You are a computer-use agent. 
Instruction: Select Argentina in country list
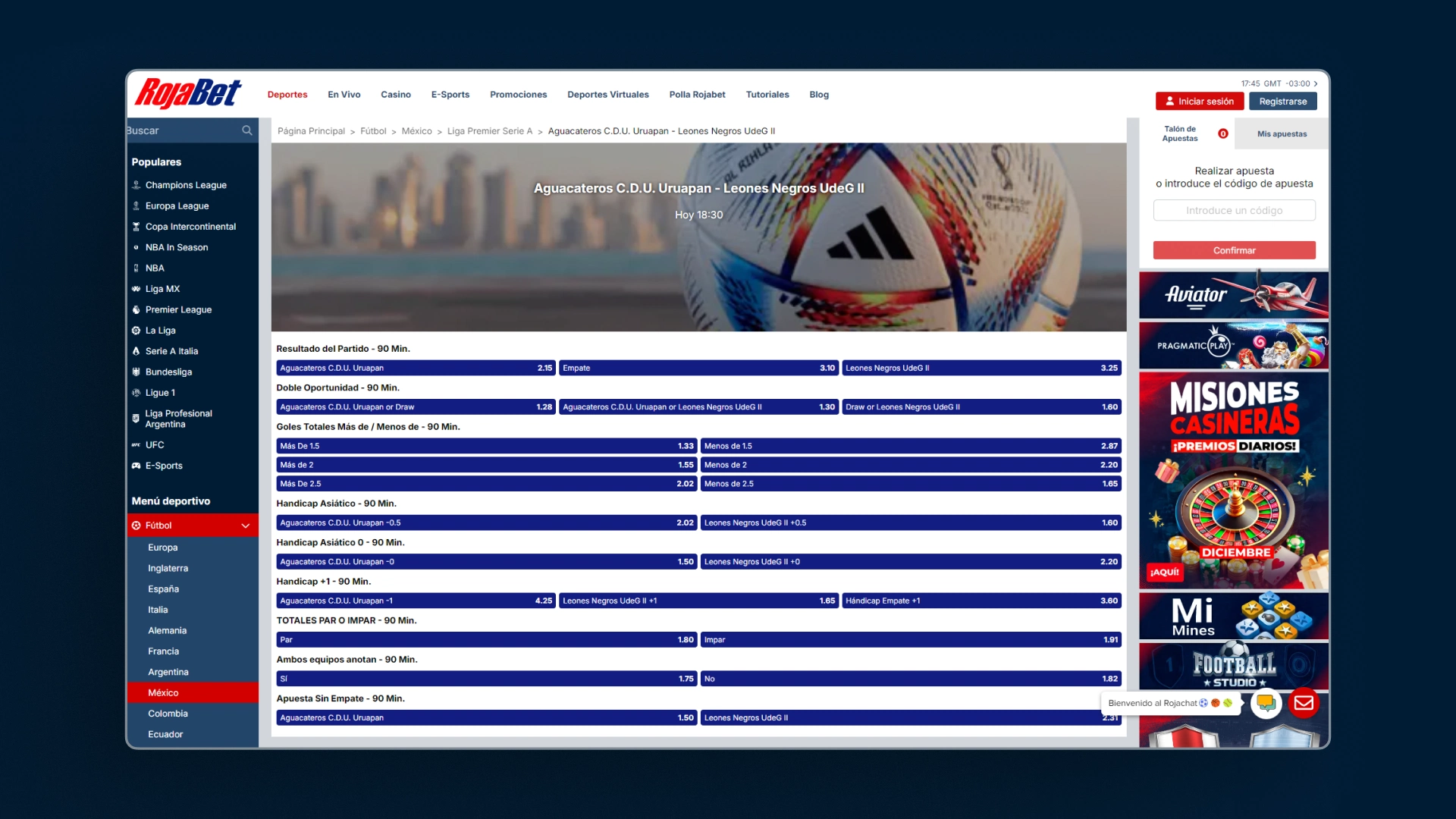coord(193,672)
